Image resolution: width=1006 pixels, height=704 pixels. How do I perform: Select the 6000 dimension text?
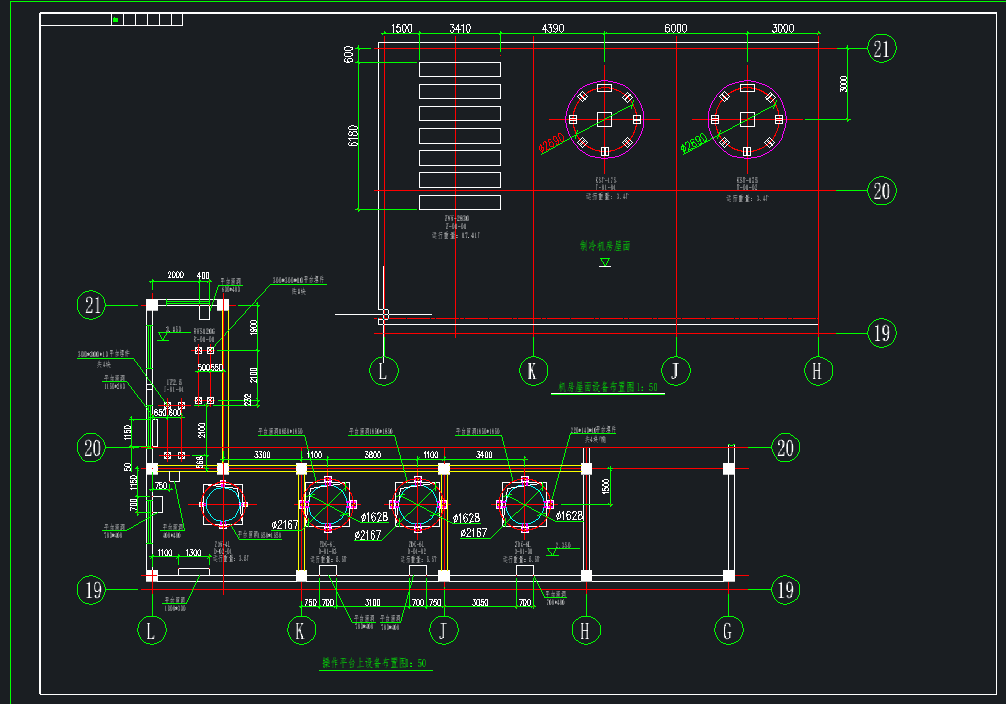pos(676,28)
